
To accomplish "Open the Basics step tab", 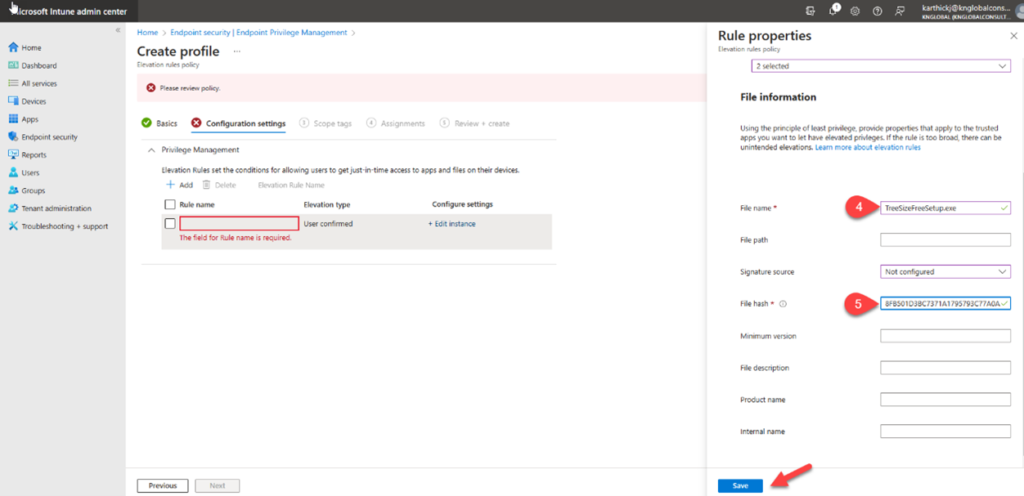I will tap(159, 123).
